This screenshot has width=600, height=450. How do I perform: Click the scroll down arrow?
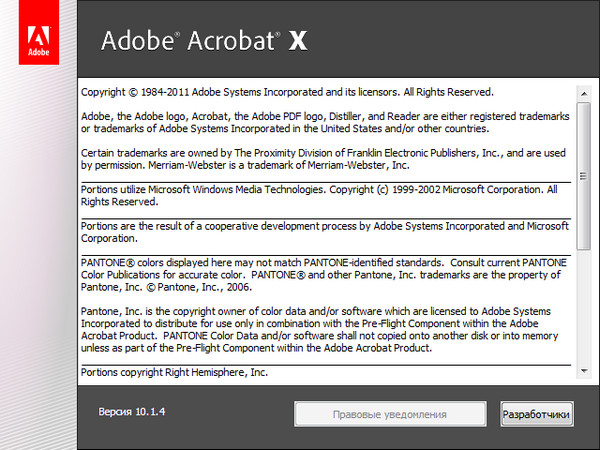pos(582,371)
